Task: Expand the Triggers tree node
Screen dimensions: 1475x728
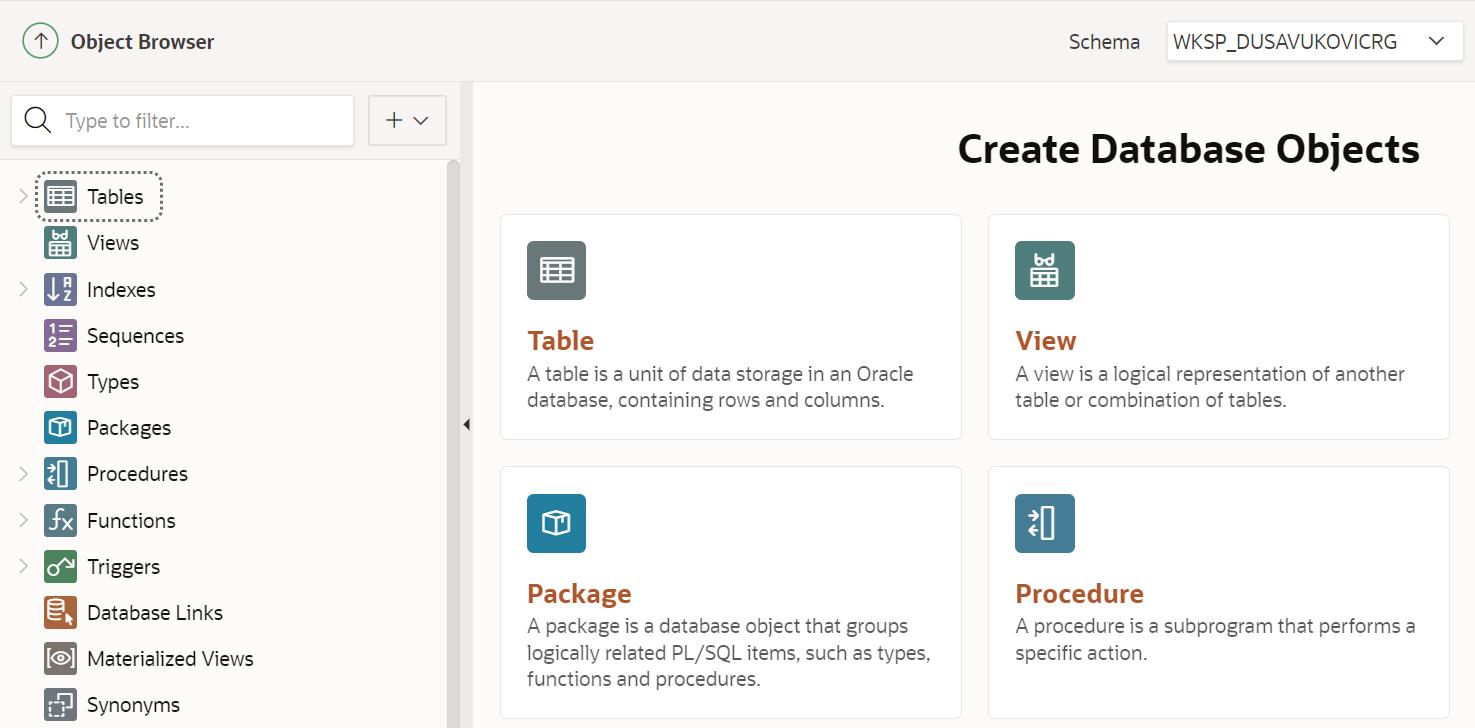Action: [x=24, y=567]
